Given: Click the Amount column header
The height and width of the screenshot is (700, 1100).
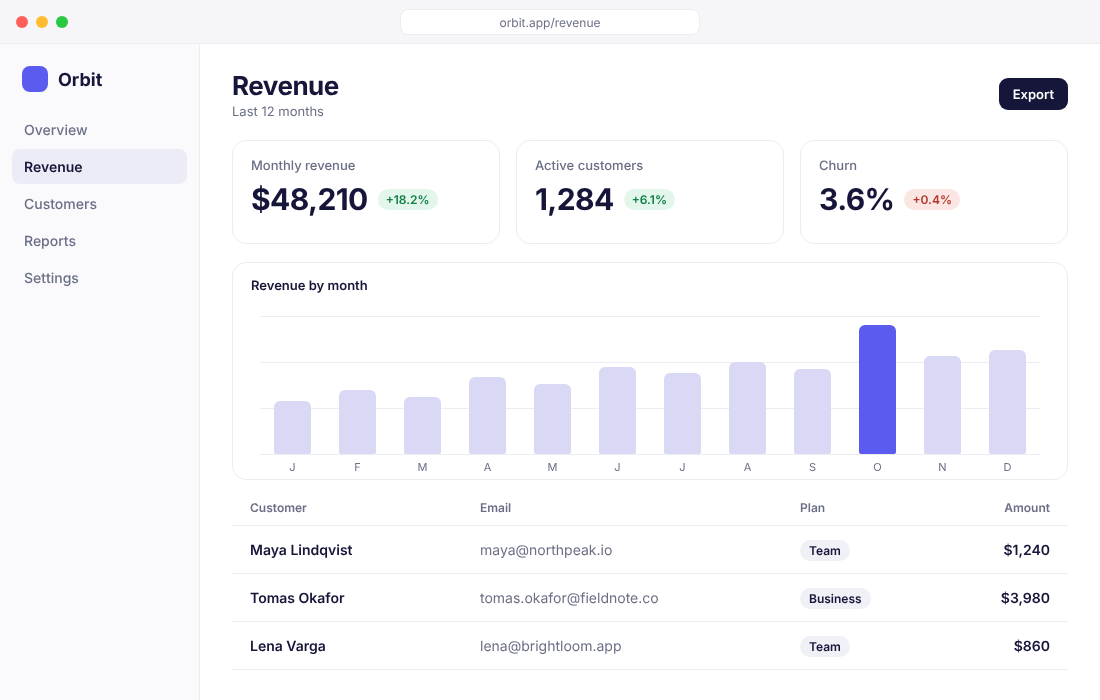Looking at the screenshot, I should (x=1026, y=508).
